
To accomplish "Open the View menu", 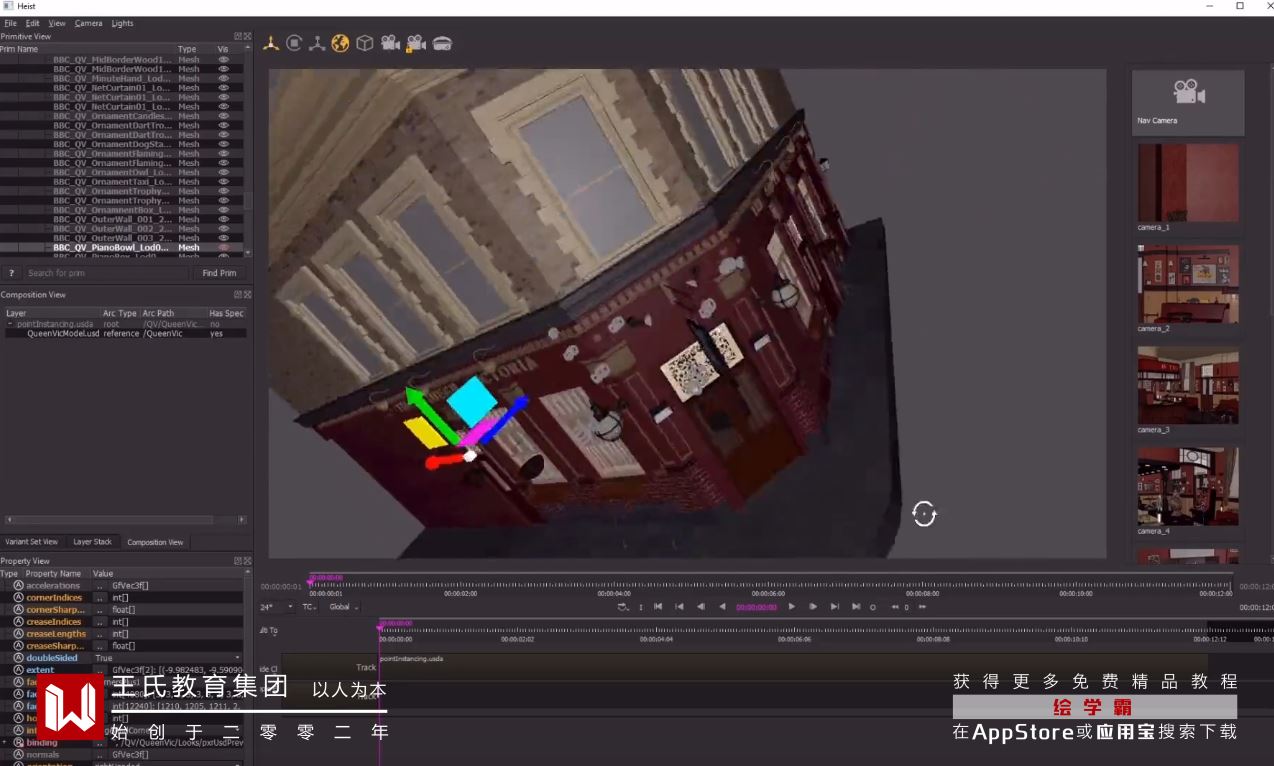I will pyautogui.click(x=57, y=23).
